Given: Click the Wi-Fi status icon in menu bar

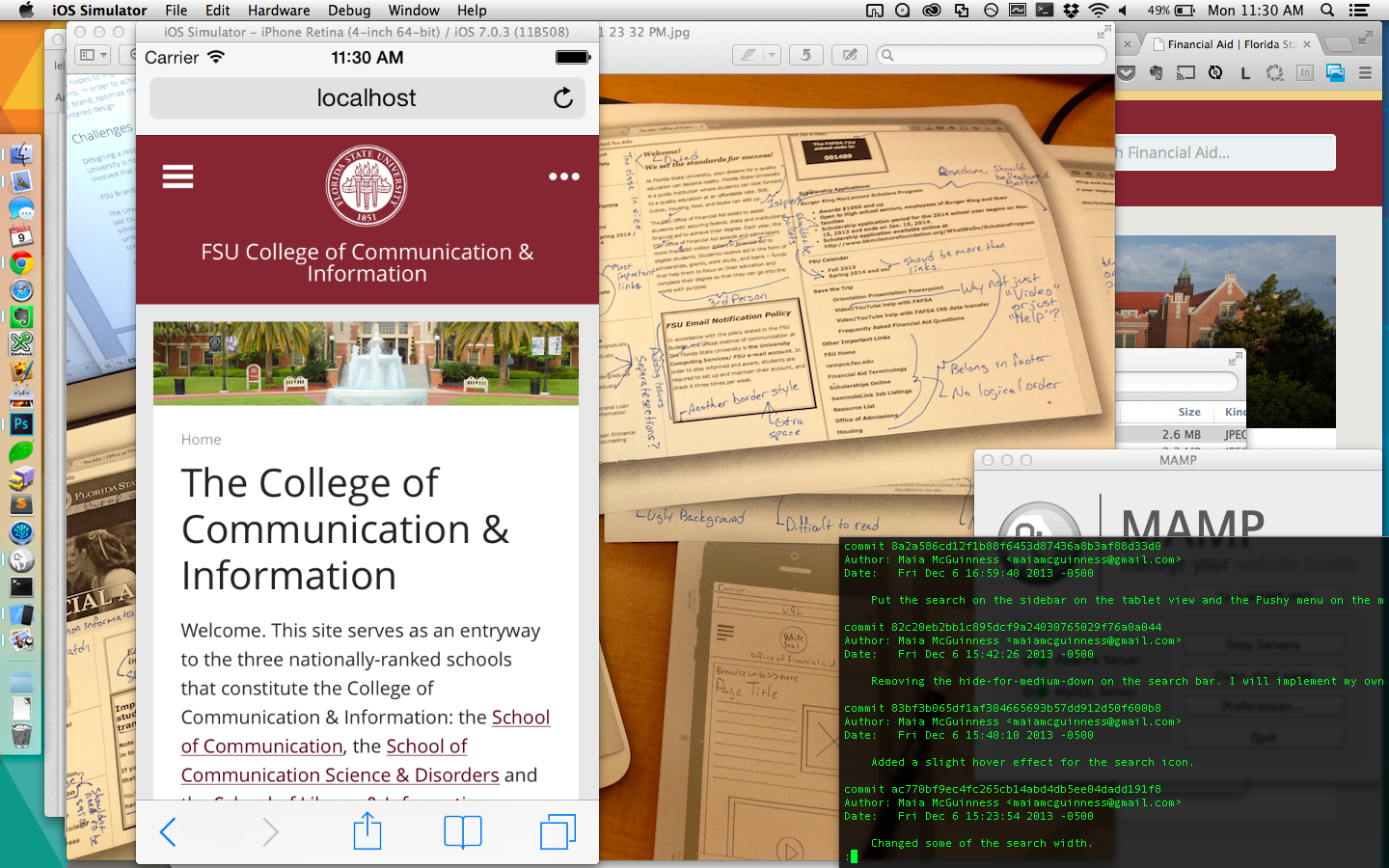Looking at the screenshot, I should (1098, 11).
